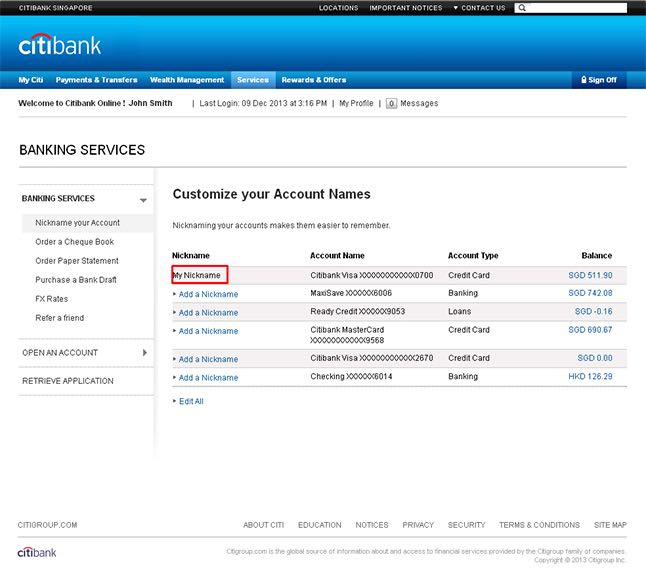The width and height of the screenshot is (646, 571).
Task: Open the SGD 511.90 balance link
Action: click(x=590, y=275)
